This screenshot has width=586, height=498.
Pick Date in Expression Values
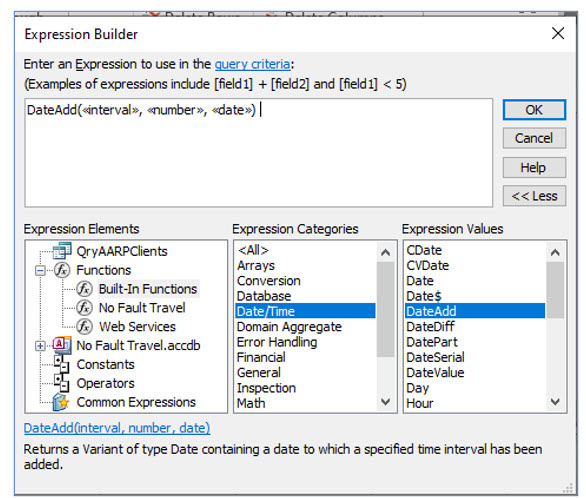[x=475, y=281]
